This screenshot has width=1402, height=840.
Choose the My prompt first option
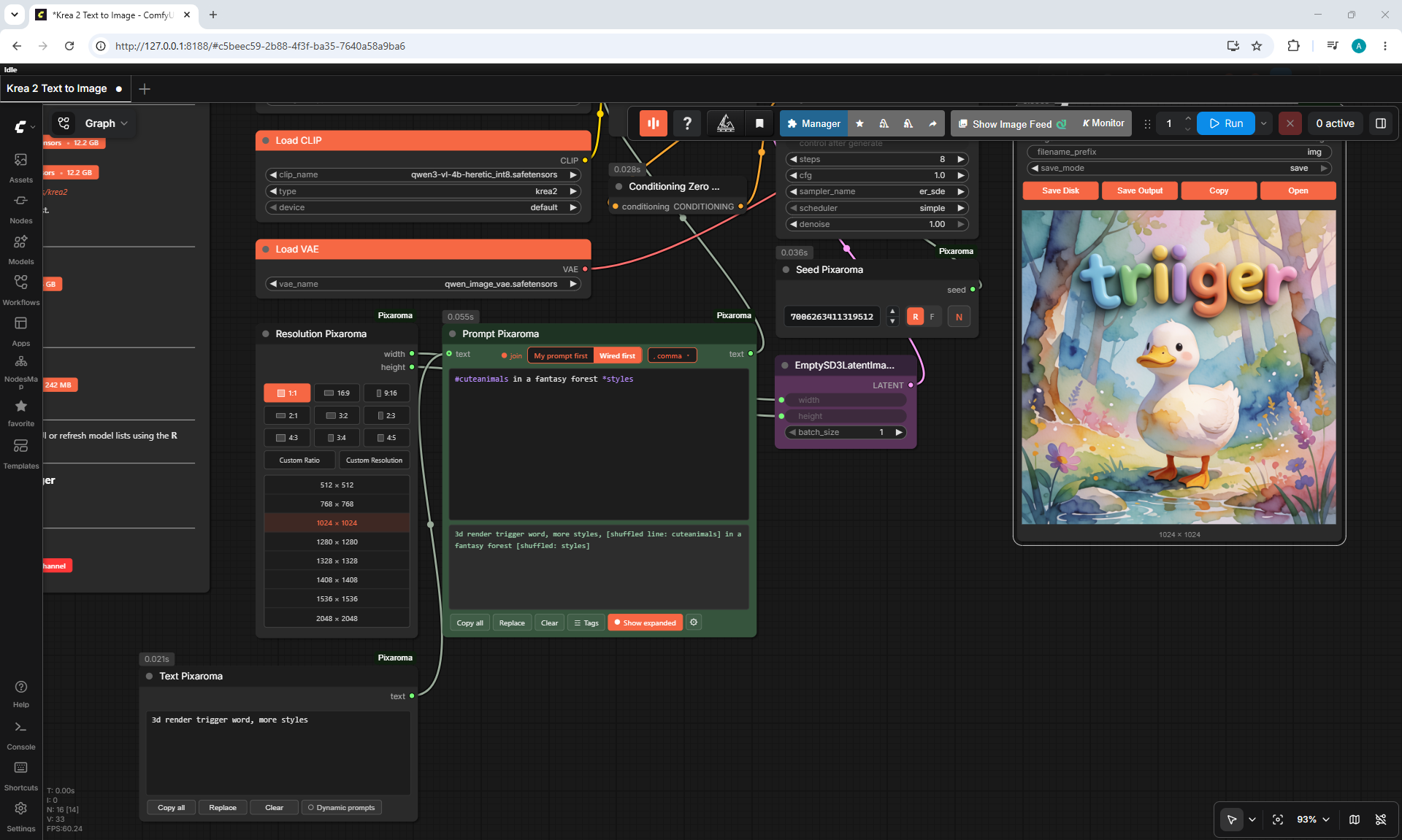click(x=561, y=355)
